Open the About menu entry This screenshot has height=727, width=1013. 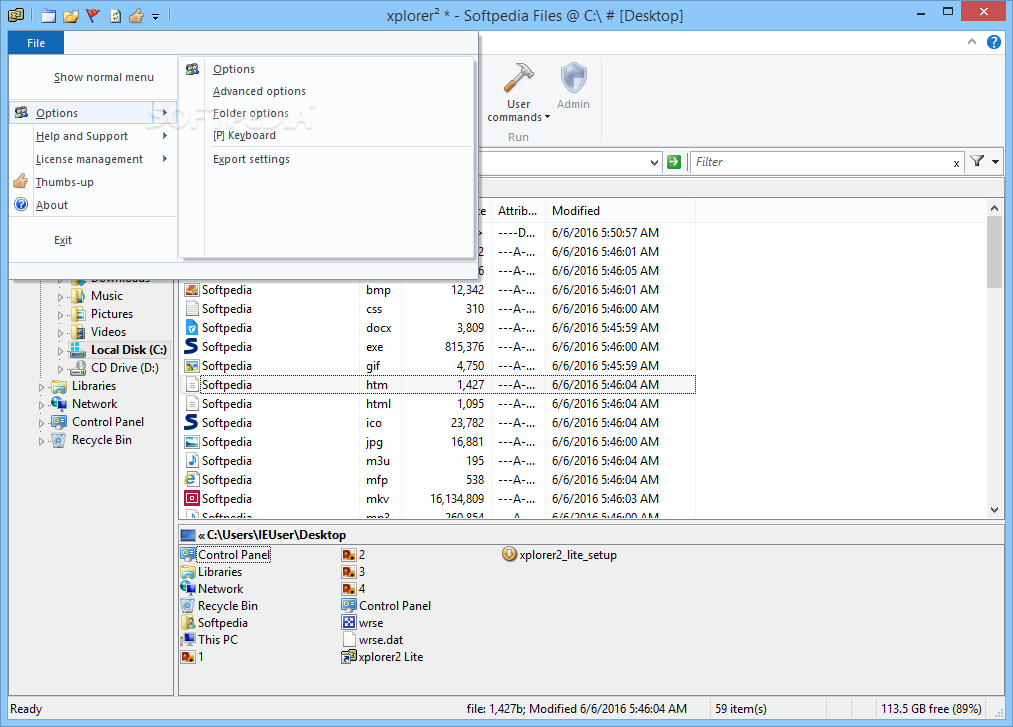click(94, 205)
